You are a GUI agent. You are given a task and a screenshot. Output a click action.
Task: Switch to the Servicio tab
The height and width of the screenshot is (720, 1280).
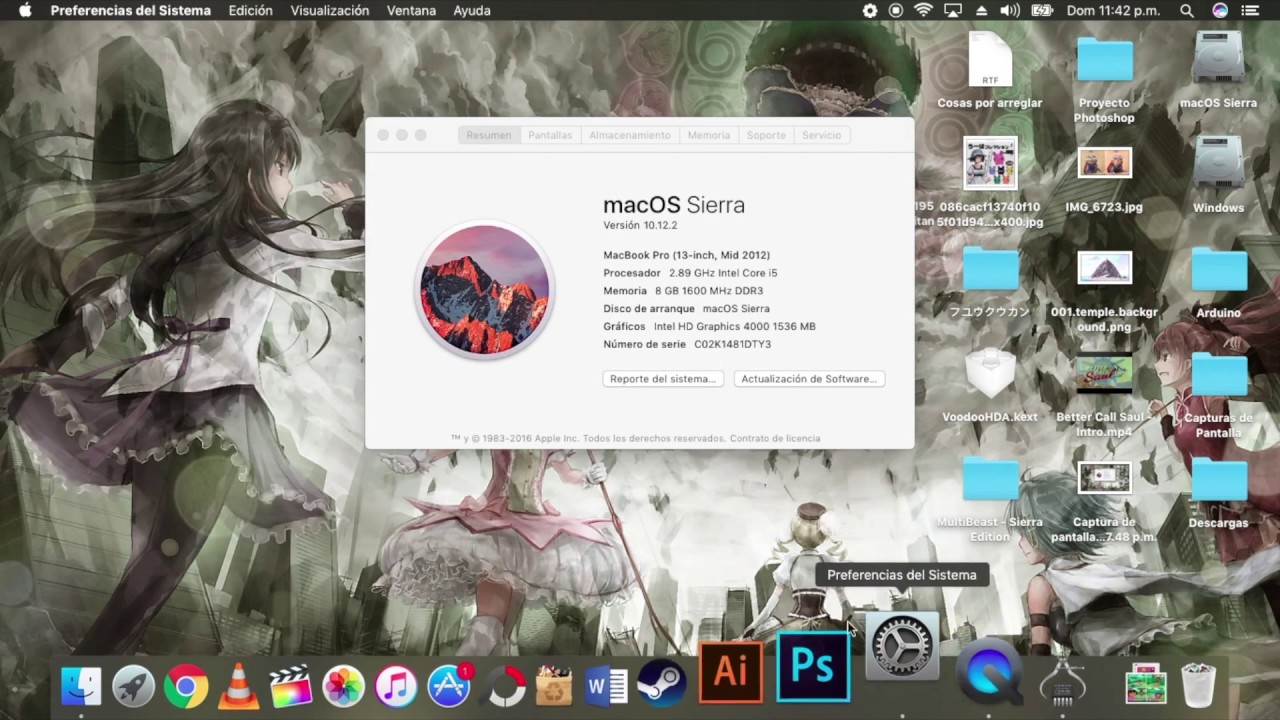coord(822,135)
